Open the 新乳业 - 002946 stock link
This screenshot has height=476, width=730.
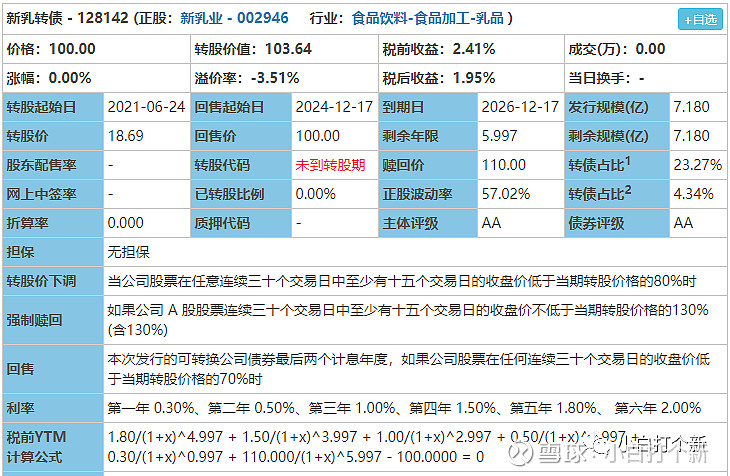coord(234,18)
